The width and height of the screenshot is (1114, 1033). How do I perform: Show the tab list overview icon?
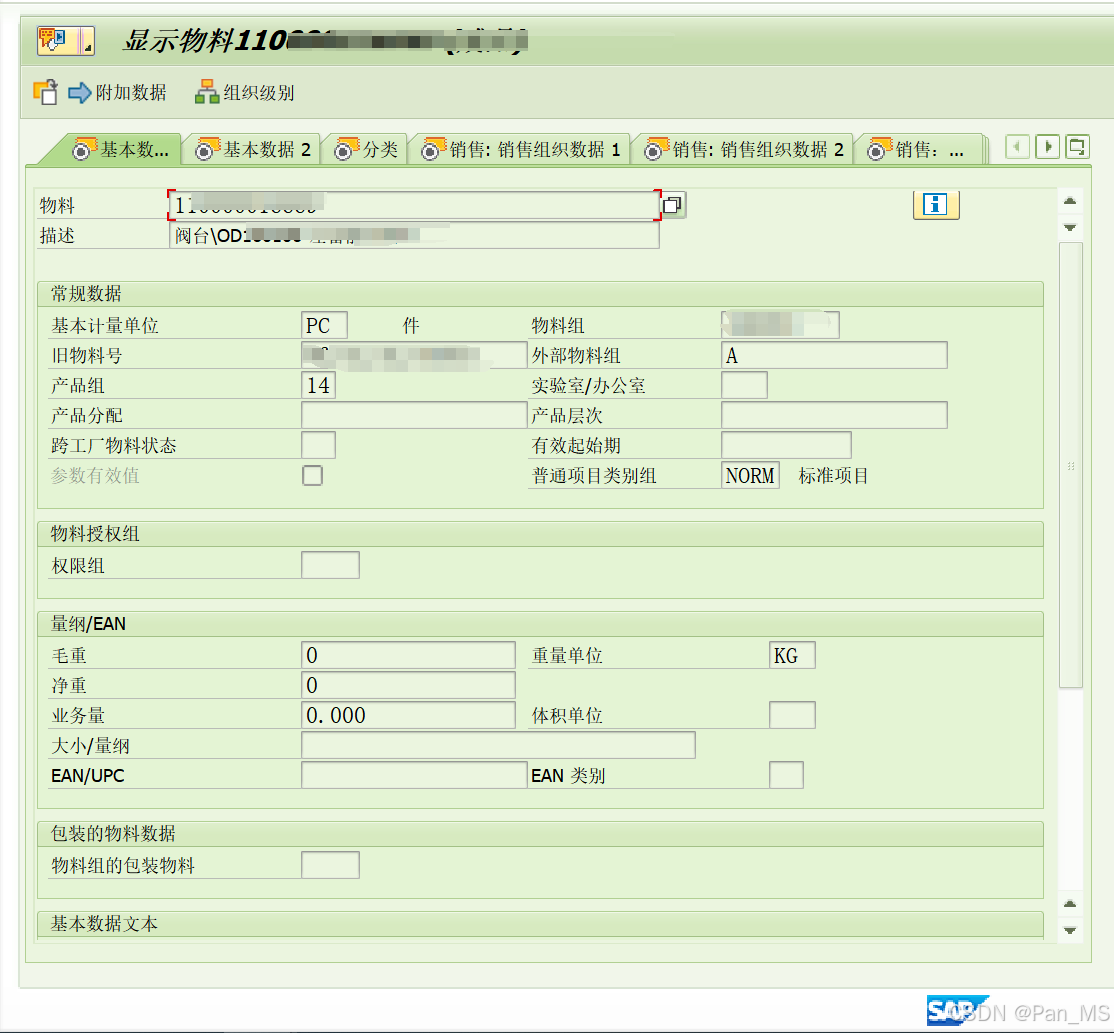point(1077,147)
